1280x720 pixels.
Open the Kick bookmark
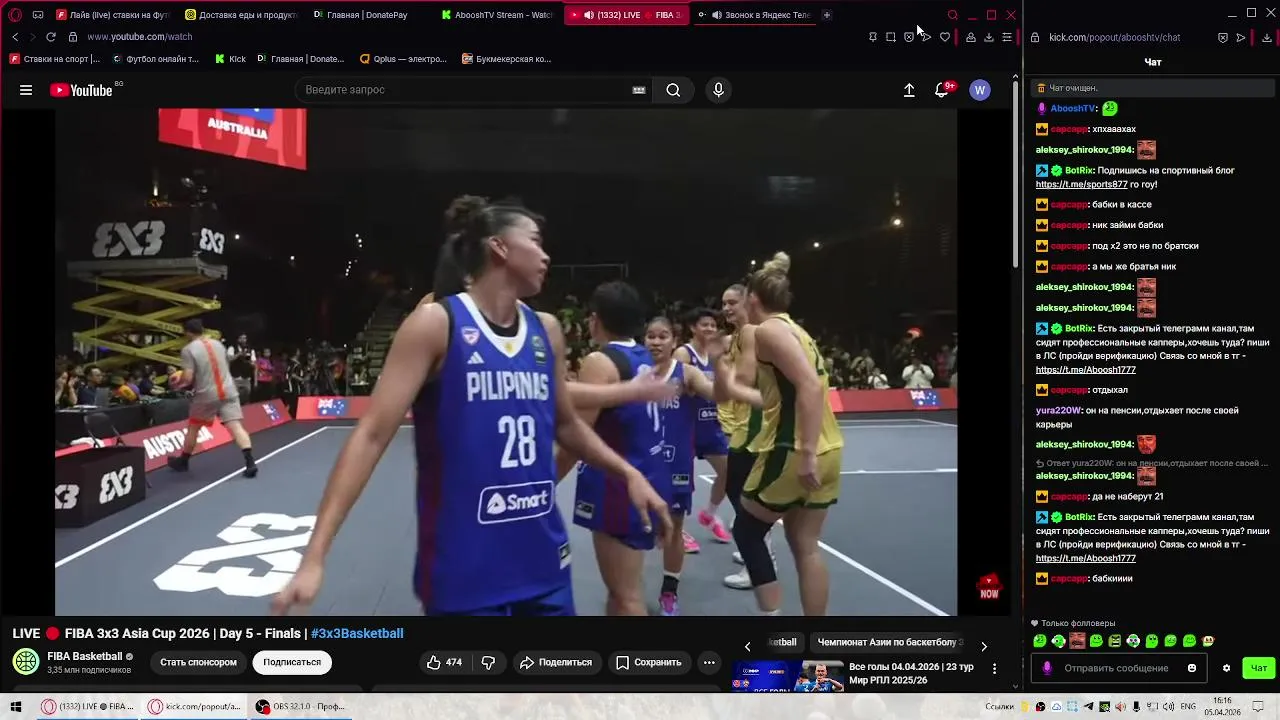pos(230,59)
